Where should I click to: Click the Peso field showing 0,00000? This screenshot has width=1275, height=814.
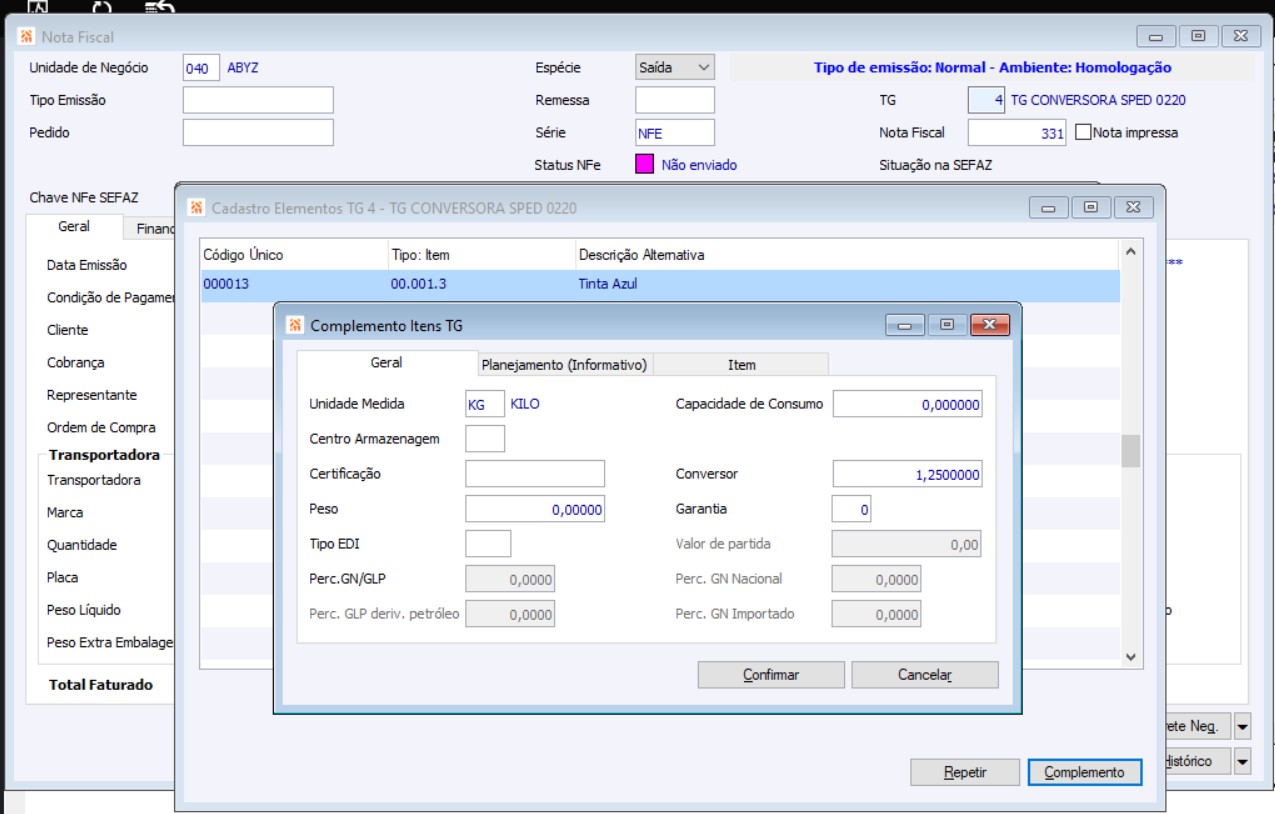pos(535,509)
